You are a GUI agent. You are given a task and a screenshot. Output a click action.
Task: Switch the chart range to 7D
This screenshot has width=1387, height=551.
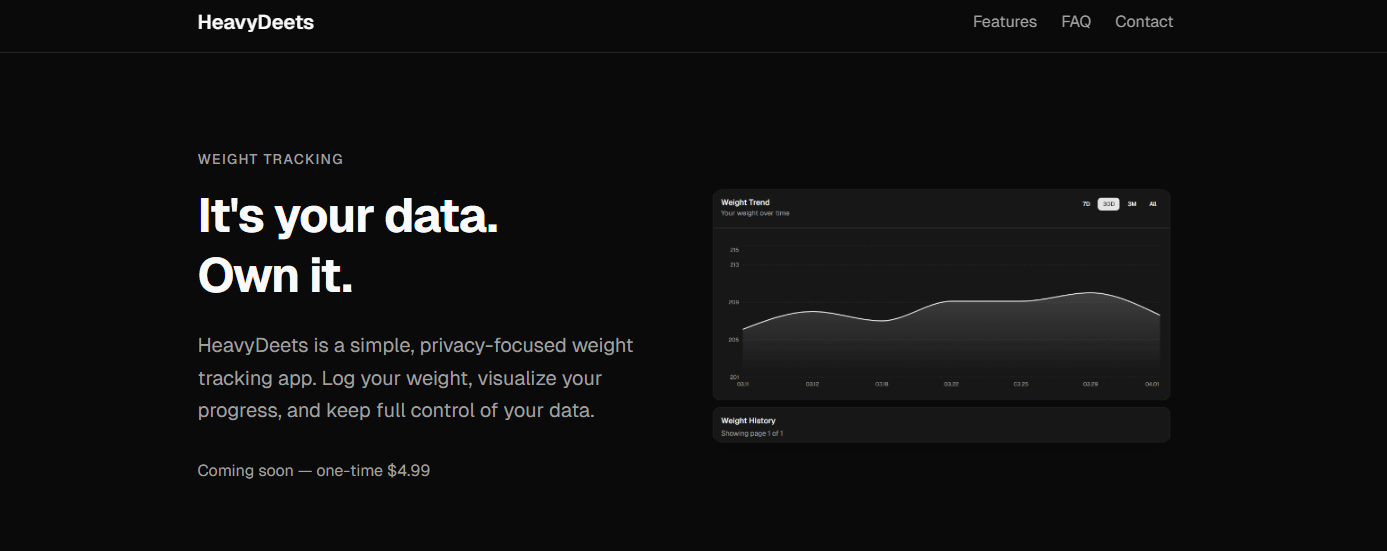pos(1086,204)
